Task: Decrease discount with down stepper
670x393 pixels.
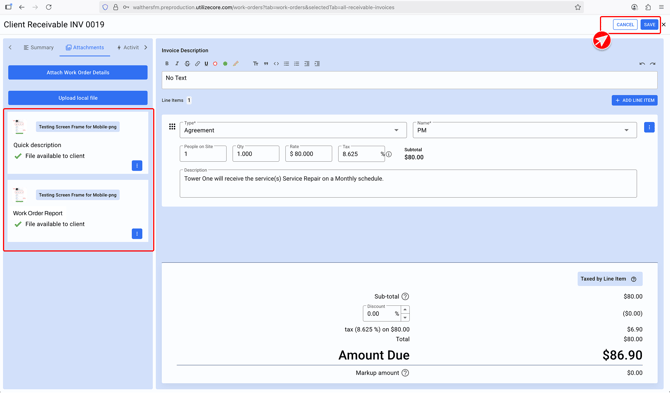Action: pos(405,317)
